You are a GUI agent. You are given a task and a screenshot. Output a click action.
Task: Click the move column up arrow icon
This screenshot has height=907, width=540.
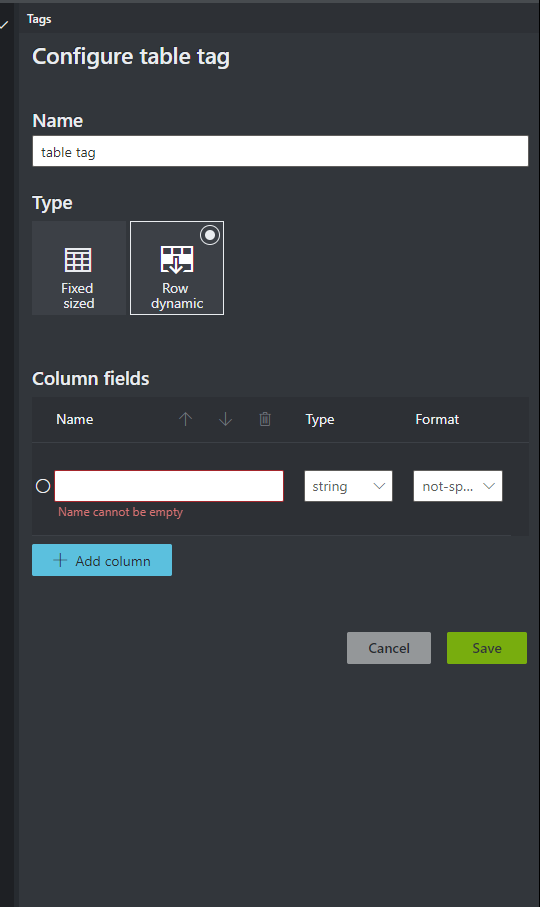click(x=186, y=419)
